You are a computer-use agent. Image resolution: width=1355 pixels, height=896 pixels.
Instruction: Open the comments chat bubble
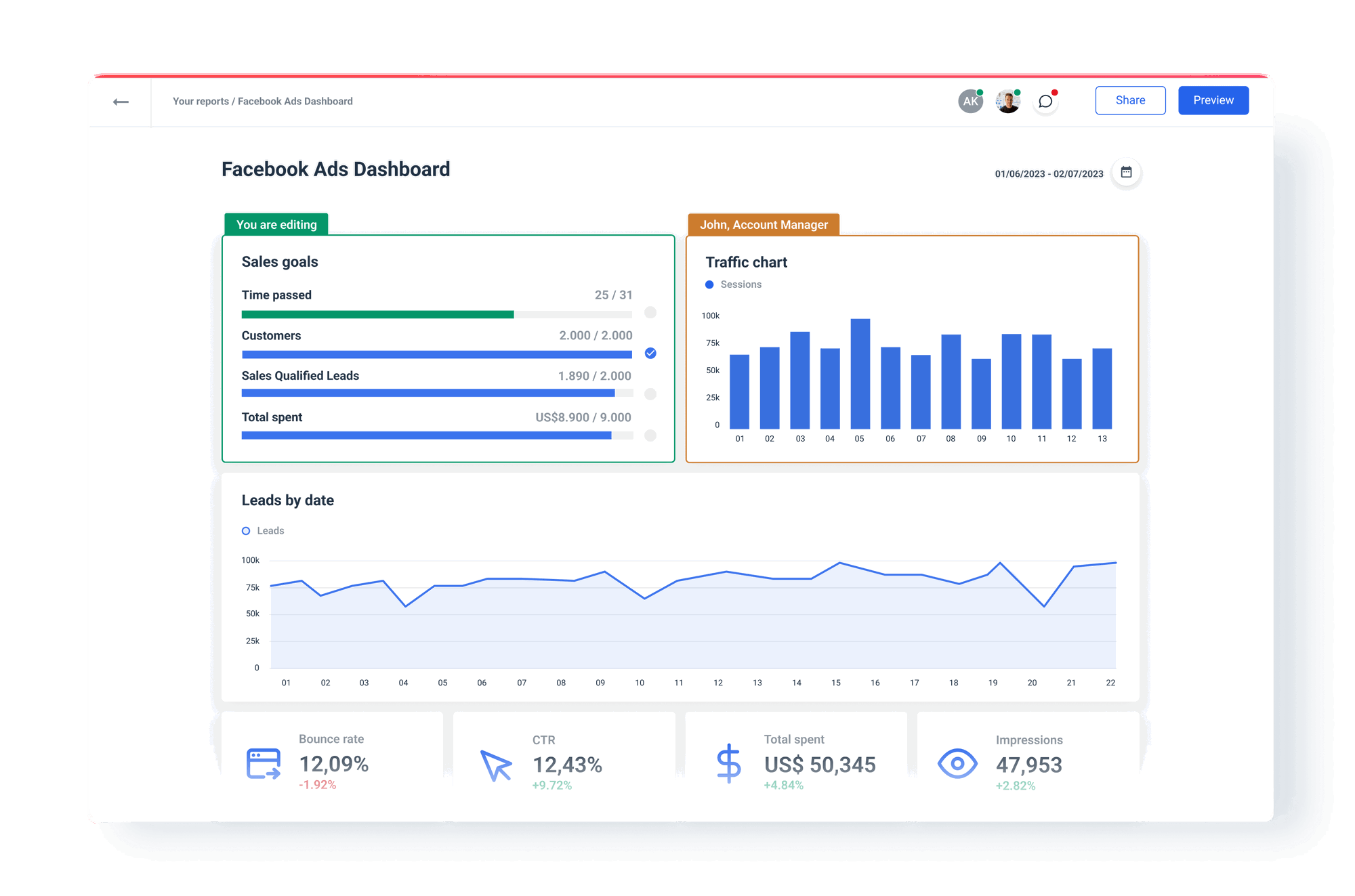[1045, 100]
